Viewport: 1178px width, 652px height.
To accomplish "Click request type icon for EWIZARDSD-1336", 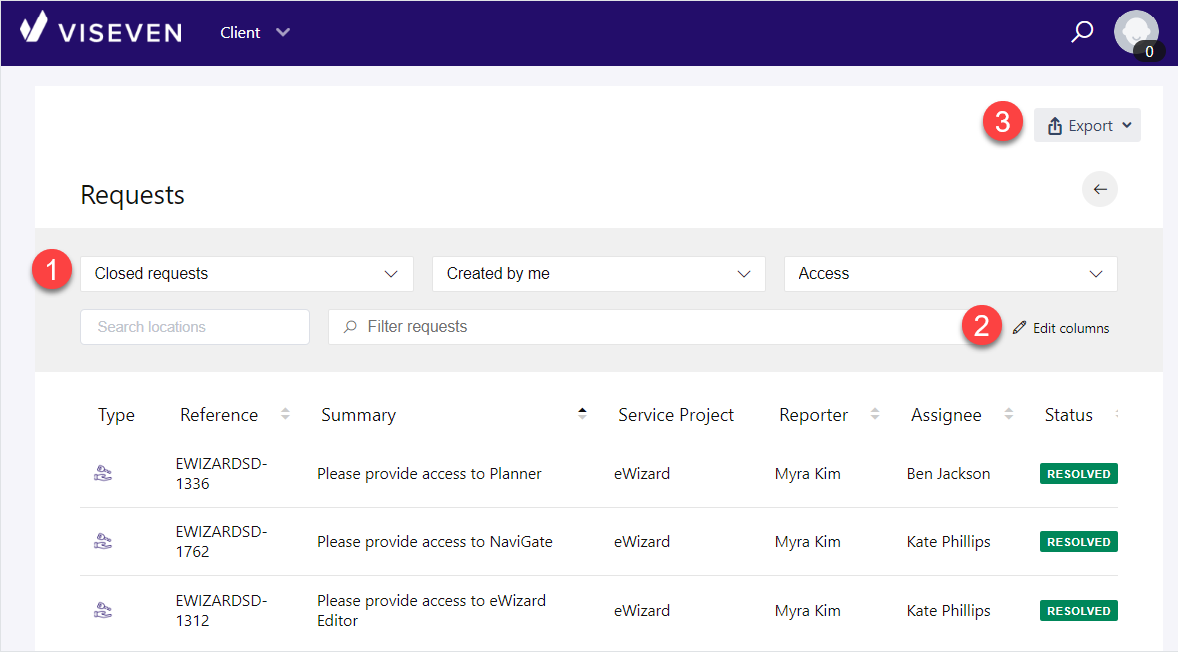I will (102, 474).
